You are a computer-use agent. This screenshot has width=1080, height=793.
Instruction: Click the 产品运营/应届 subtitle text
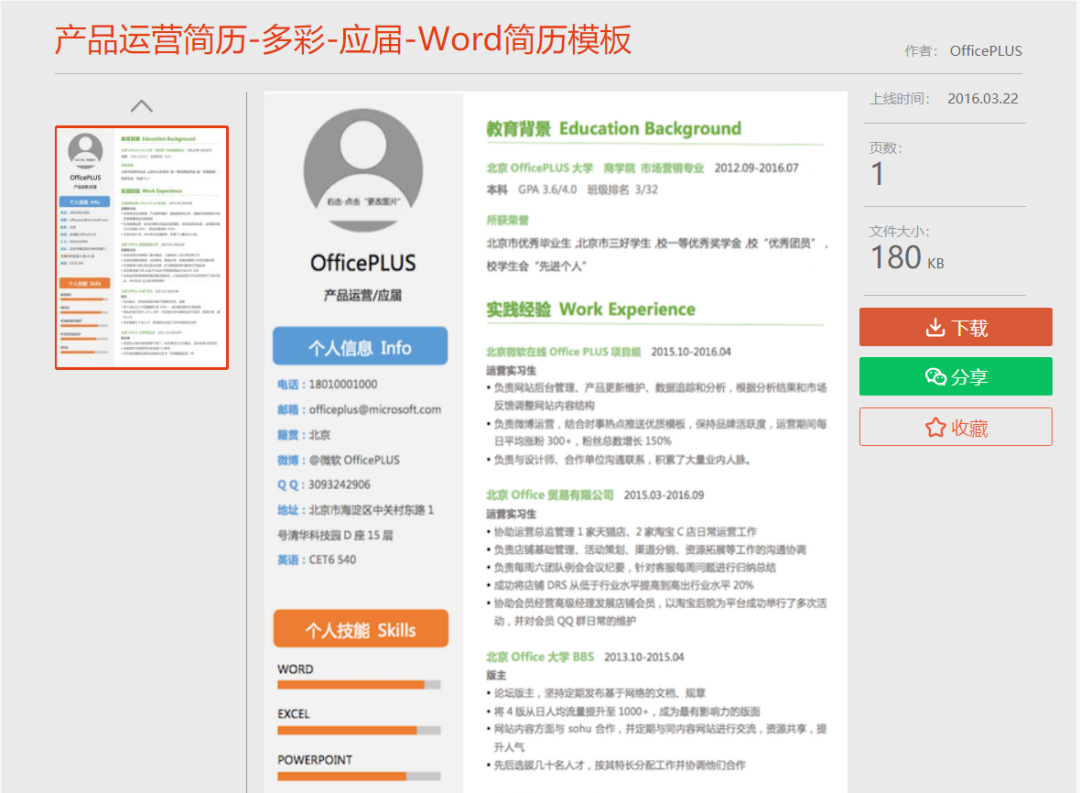pos(363,296)
